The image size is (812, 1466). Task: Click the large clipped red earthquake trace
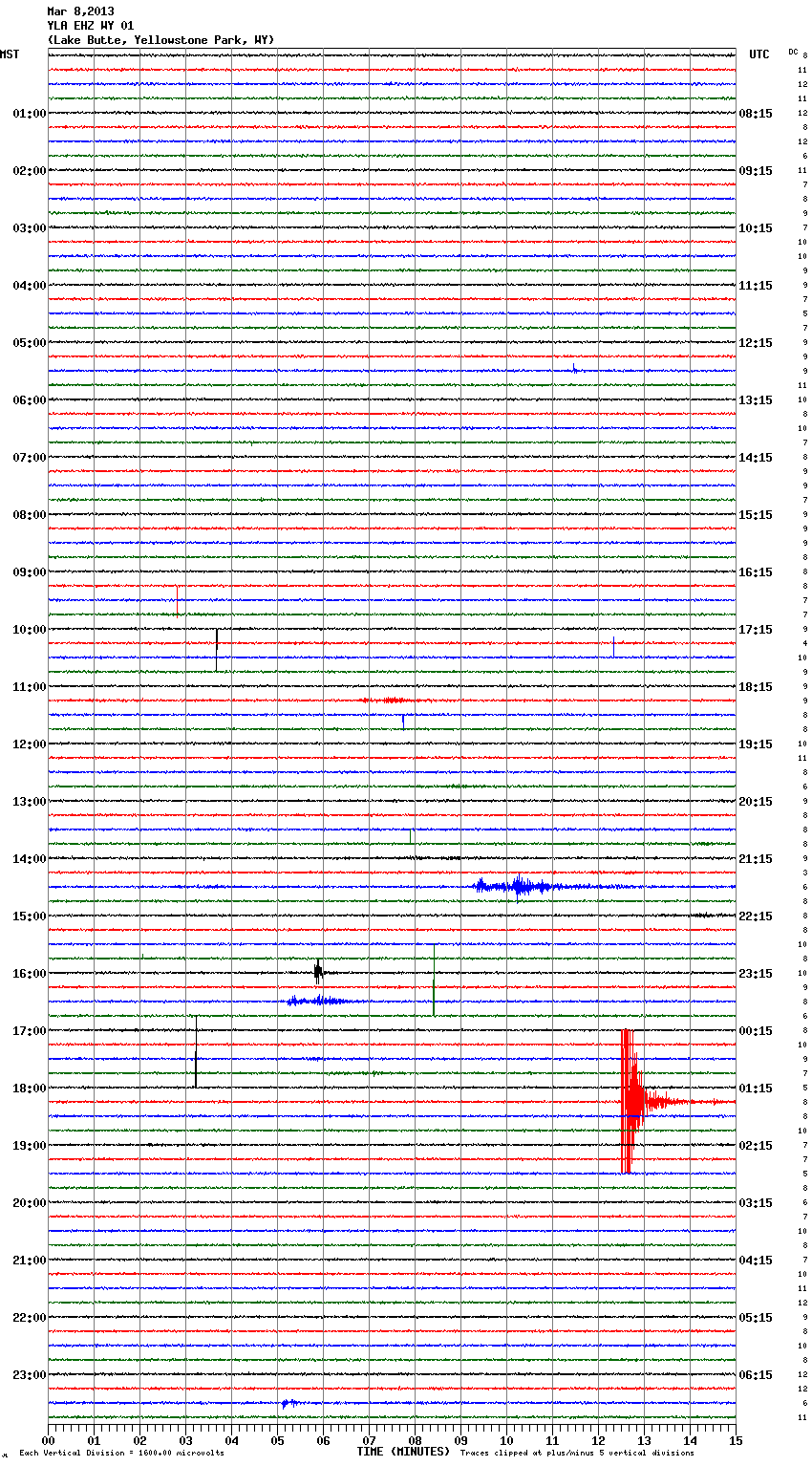630,1101
